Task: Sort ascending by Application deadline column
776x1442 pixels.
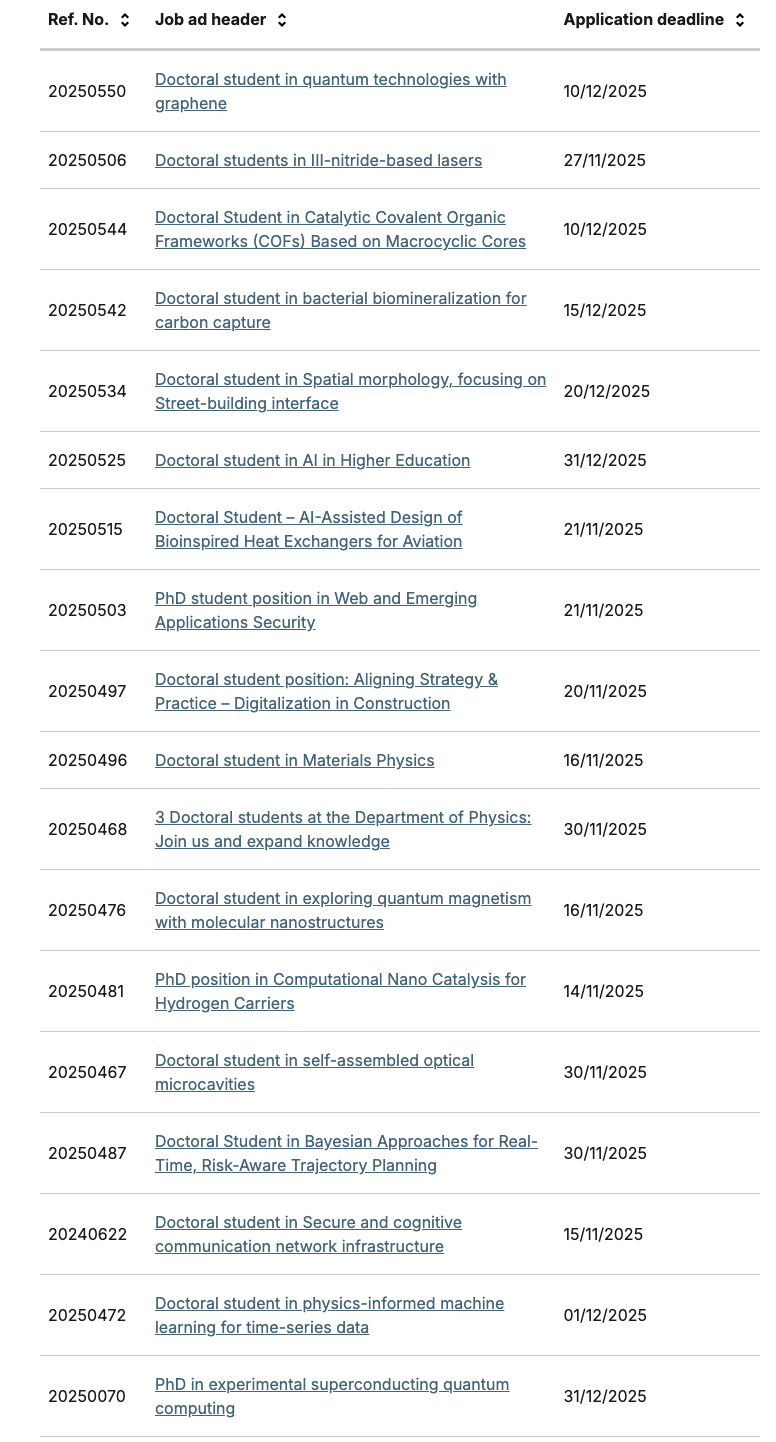Action: pos(739,15)
